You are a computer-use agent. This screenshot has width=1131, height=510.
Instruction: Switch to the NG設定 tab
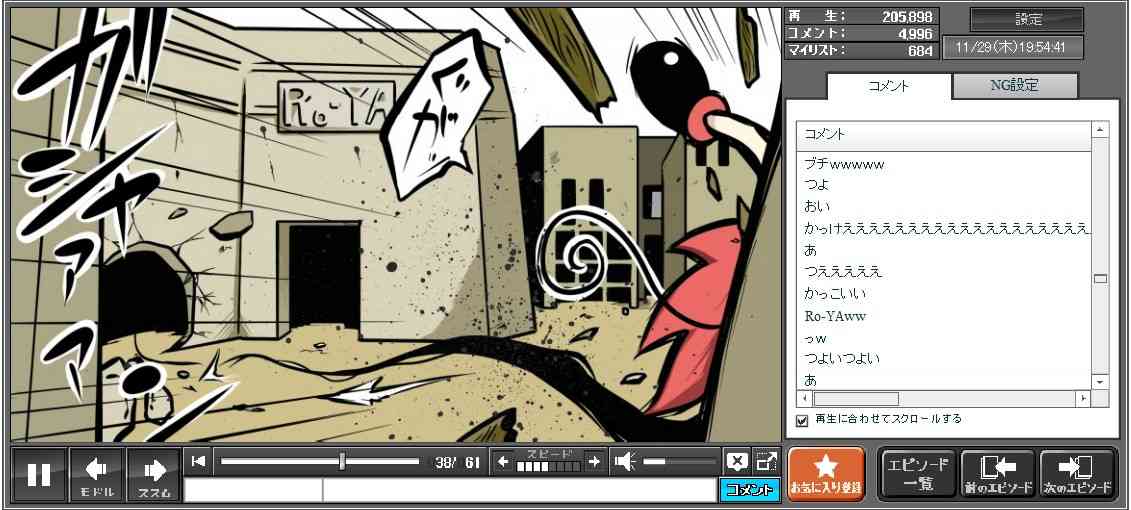(1014, 86)
